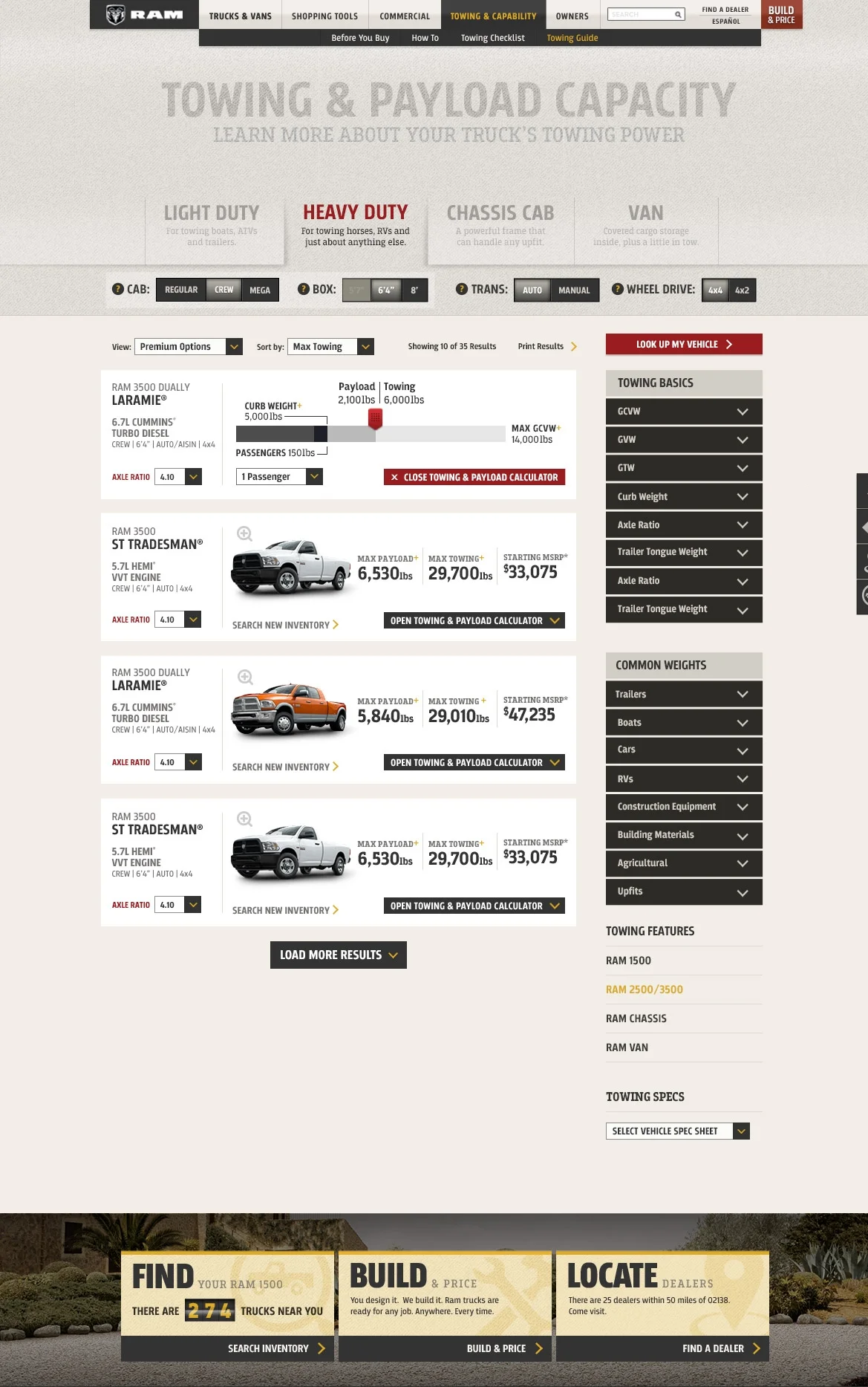Open the 1 Passenger dropdown
868x1387 pixels.
[279, 477]
